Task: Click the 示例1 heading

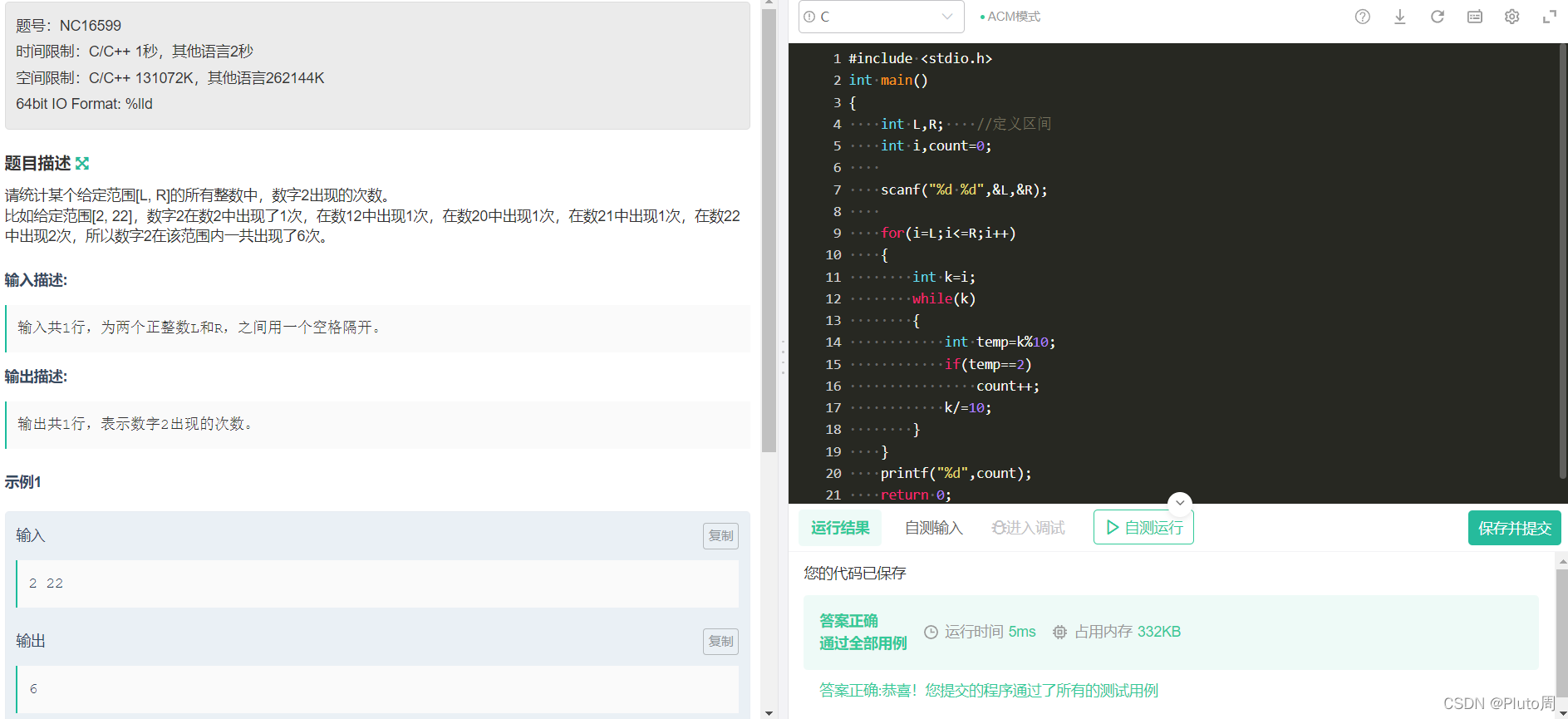Action: pos(22,482)
